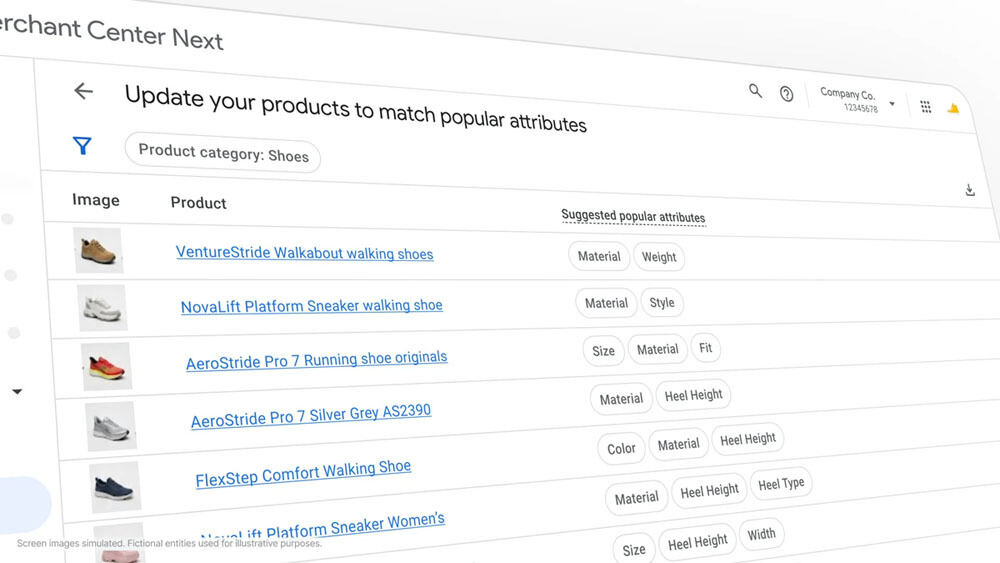Expand the Company Co. account dropdown
1000x563 pixels.
coord(892,103)
